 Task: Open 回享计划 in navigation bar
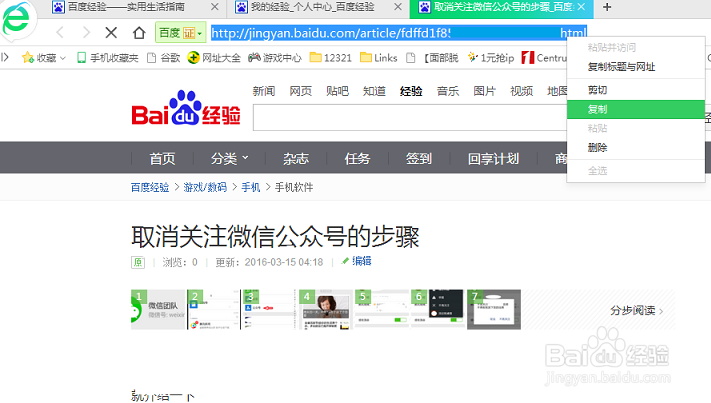pyautogui.click(x=493, y=159)
